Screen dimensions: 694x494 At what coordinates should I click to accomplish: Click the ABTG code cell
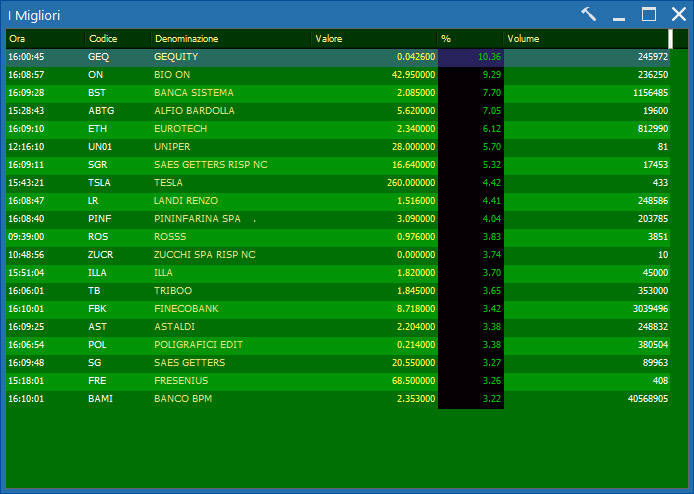pos(101,111)
